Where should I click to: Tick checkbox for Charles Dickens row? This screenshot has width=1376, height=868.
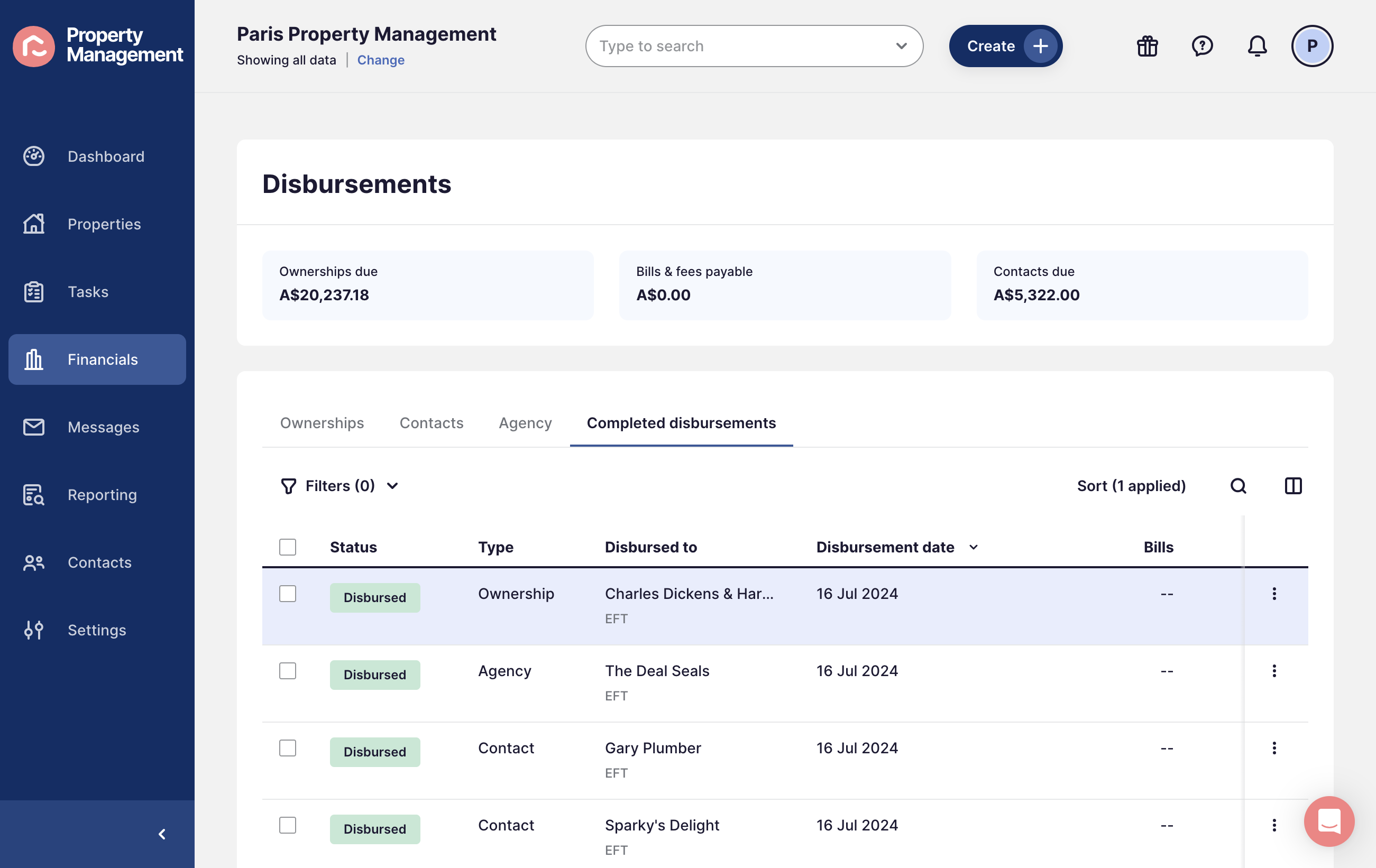pos(288,594)
